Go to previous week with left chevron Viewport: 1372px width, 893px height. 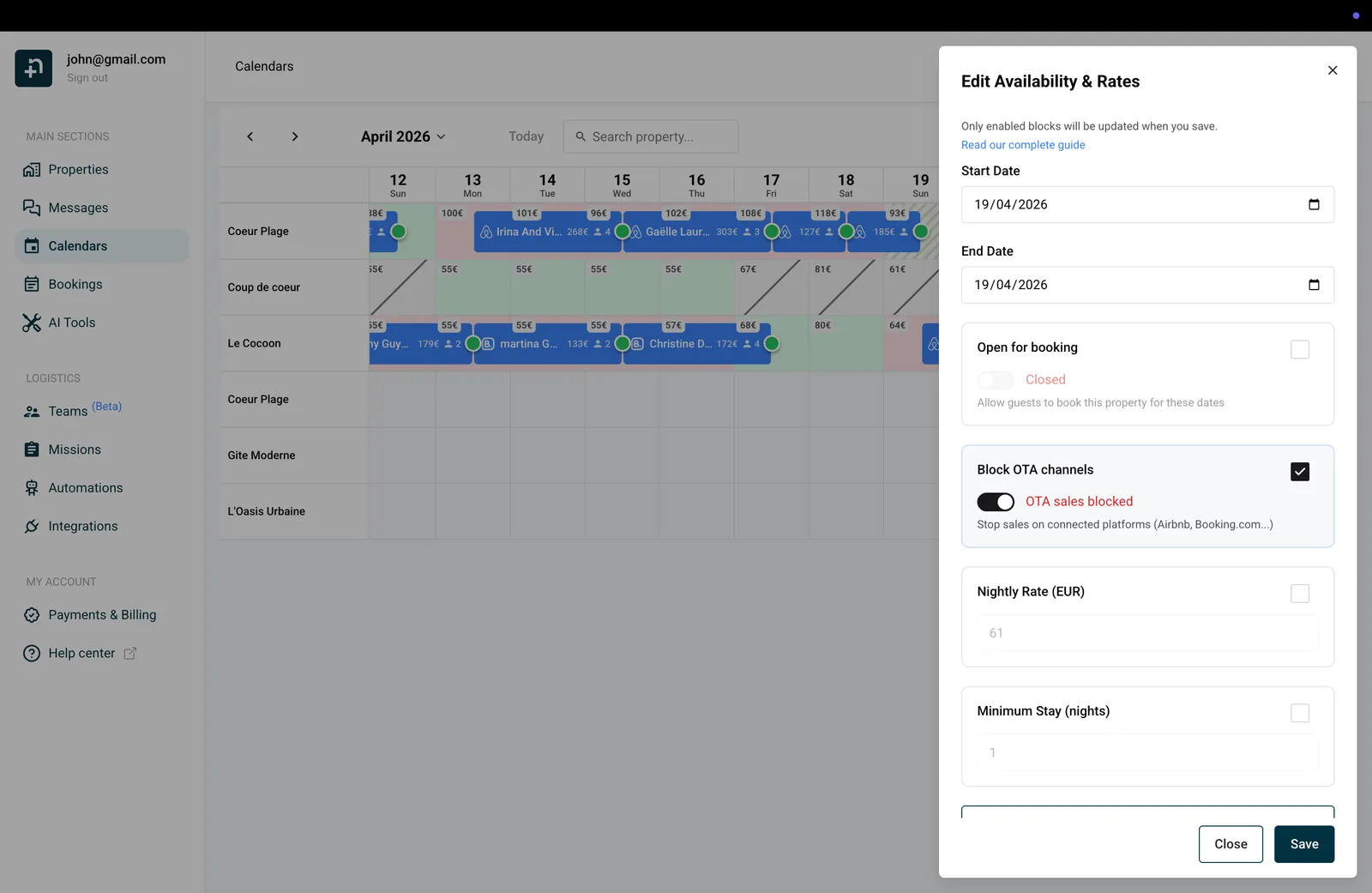pos(250,136)
